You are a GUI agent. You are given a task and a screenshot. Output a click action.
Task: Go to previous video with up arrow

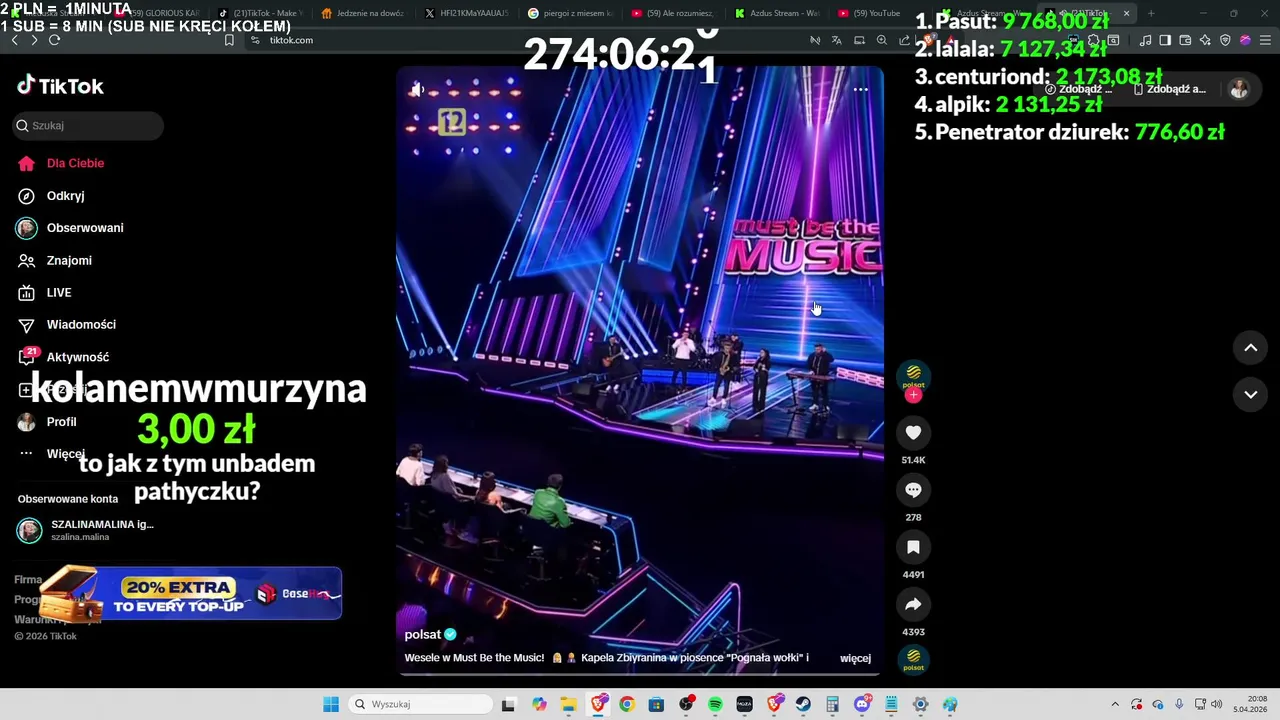tap(1250, 348)
